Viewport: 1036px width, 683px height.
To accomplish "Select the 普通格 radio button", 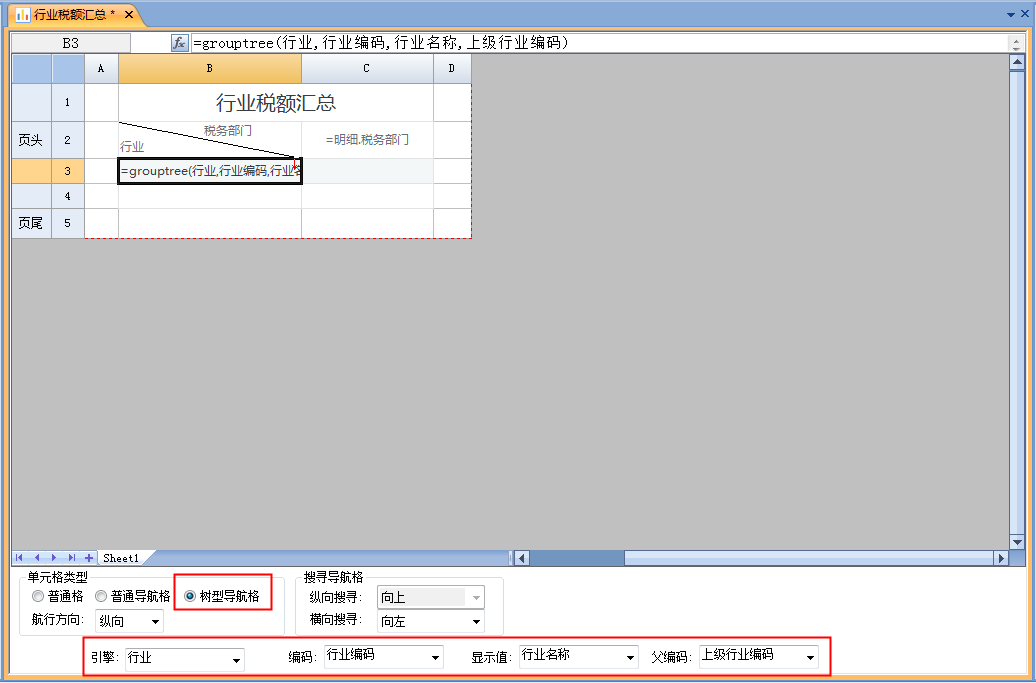I will [x=39, y=596].
